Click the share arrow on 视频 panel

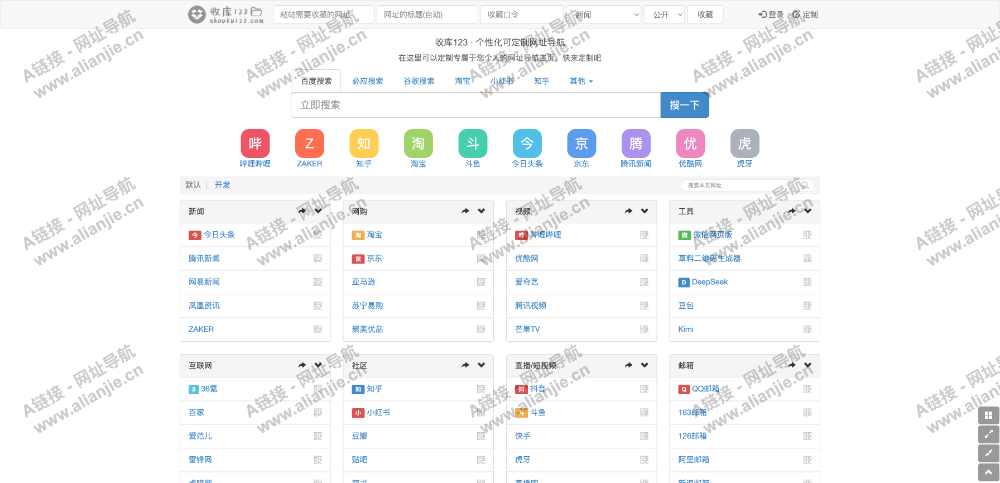click(x=629, y=211)
